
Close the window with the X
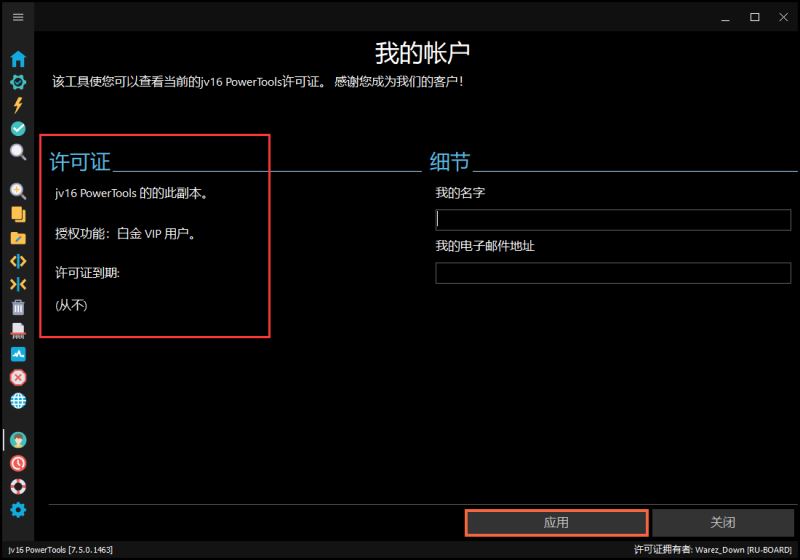pyautogui.click(x=784, y=17)
